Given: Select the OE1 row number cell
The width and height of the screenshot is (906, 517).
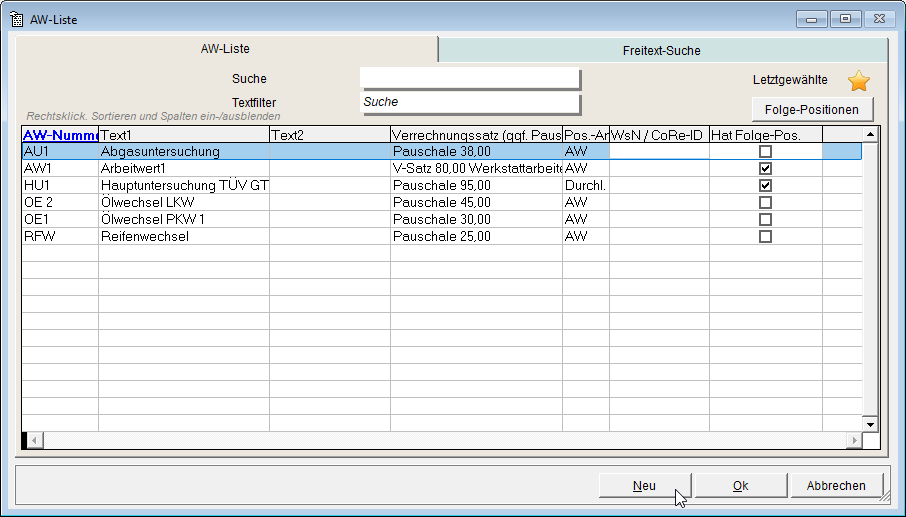Looking at the screenshot, I should pyautogui.click(x=60, y=220).
